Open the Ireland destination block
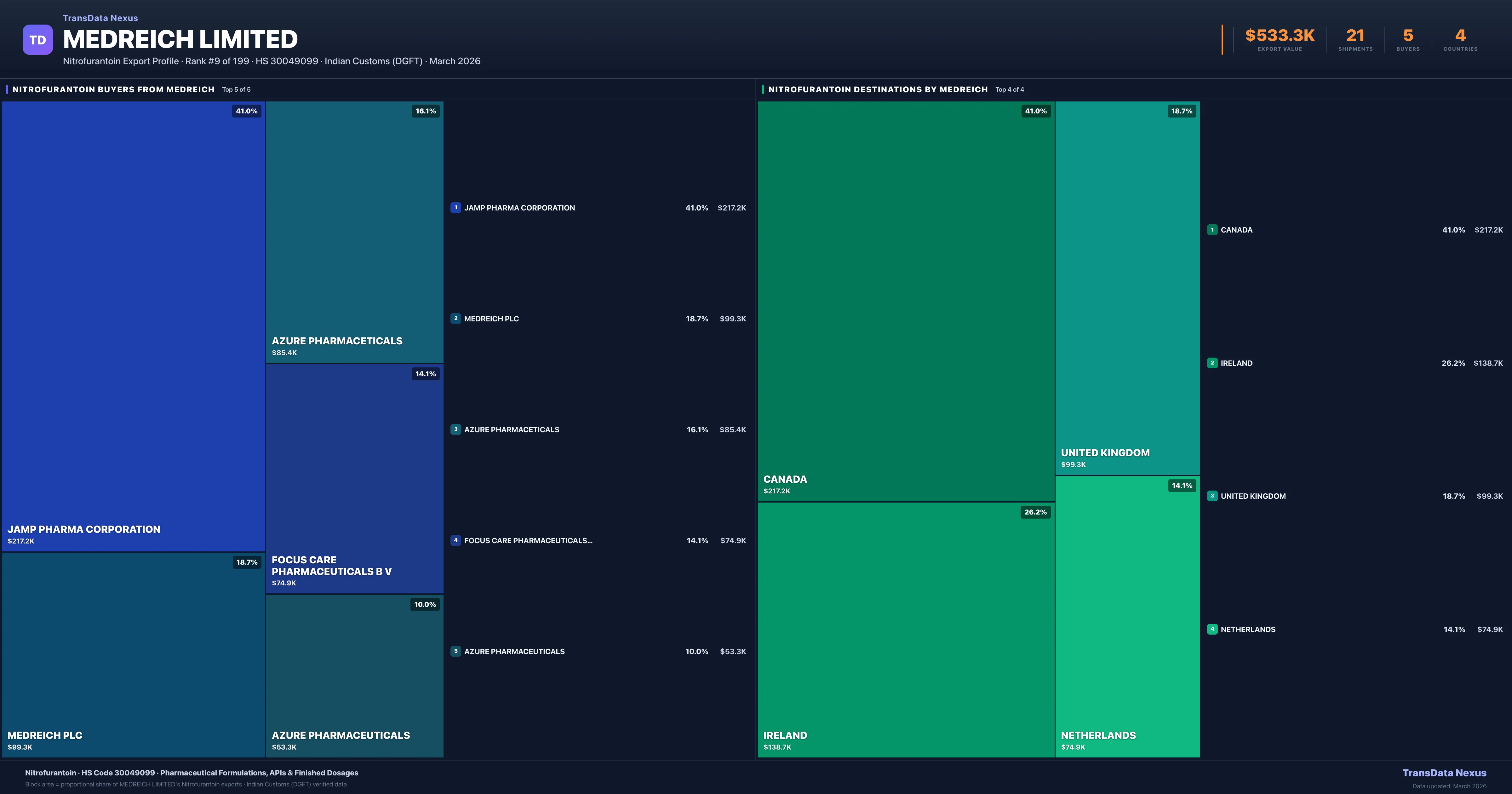1512x794 pixels. pos(906,630)
